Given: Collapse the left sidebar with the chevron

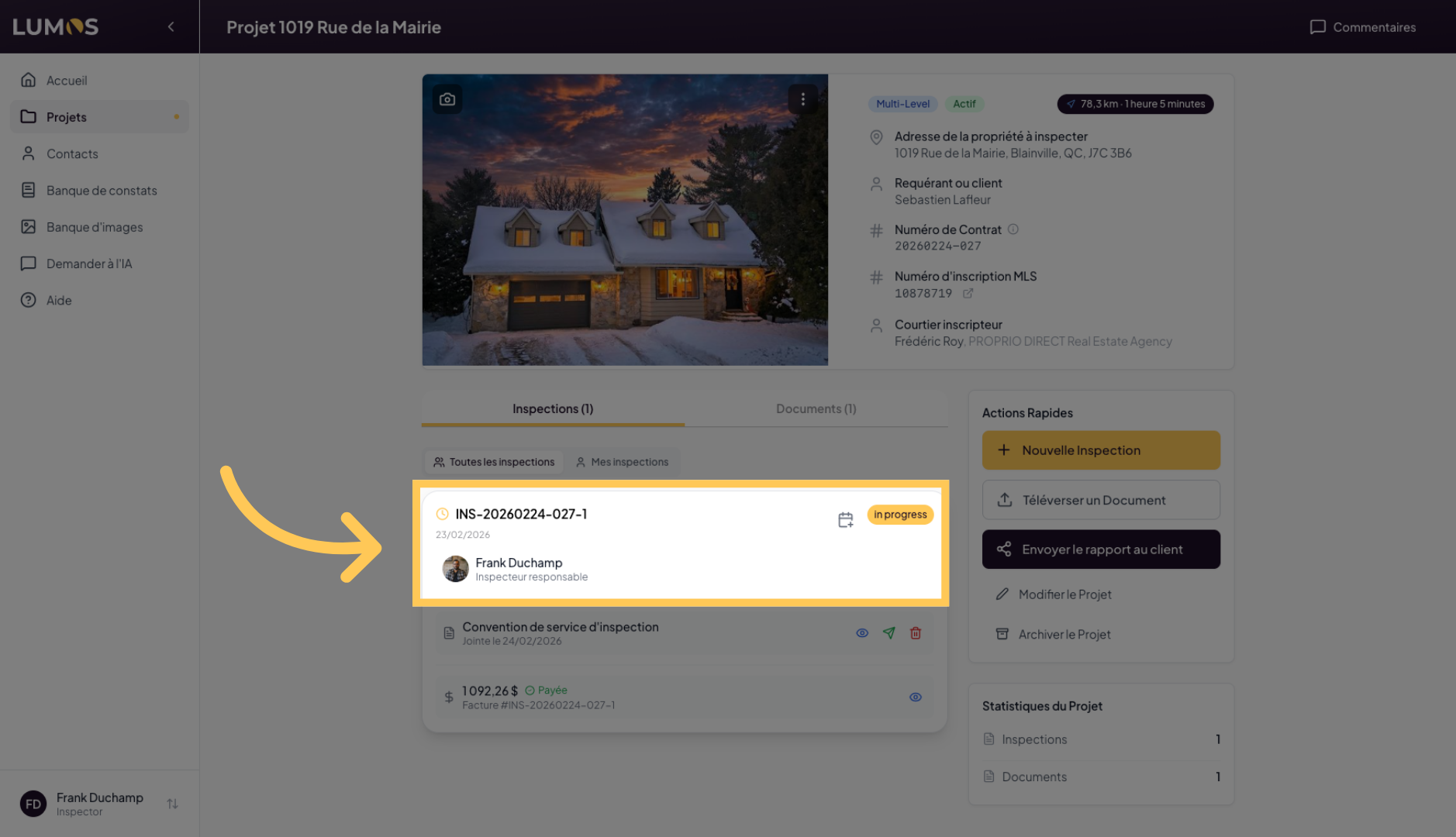Looking at the screenshot, I should pos(171,26).
